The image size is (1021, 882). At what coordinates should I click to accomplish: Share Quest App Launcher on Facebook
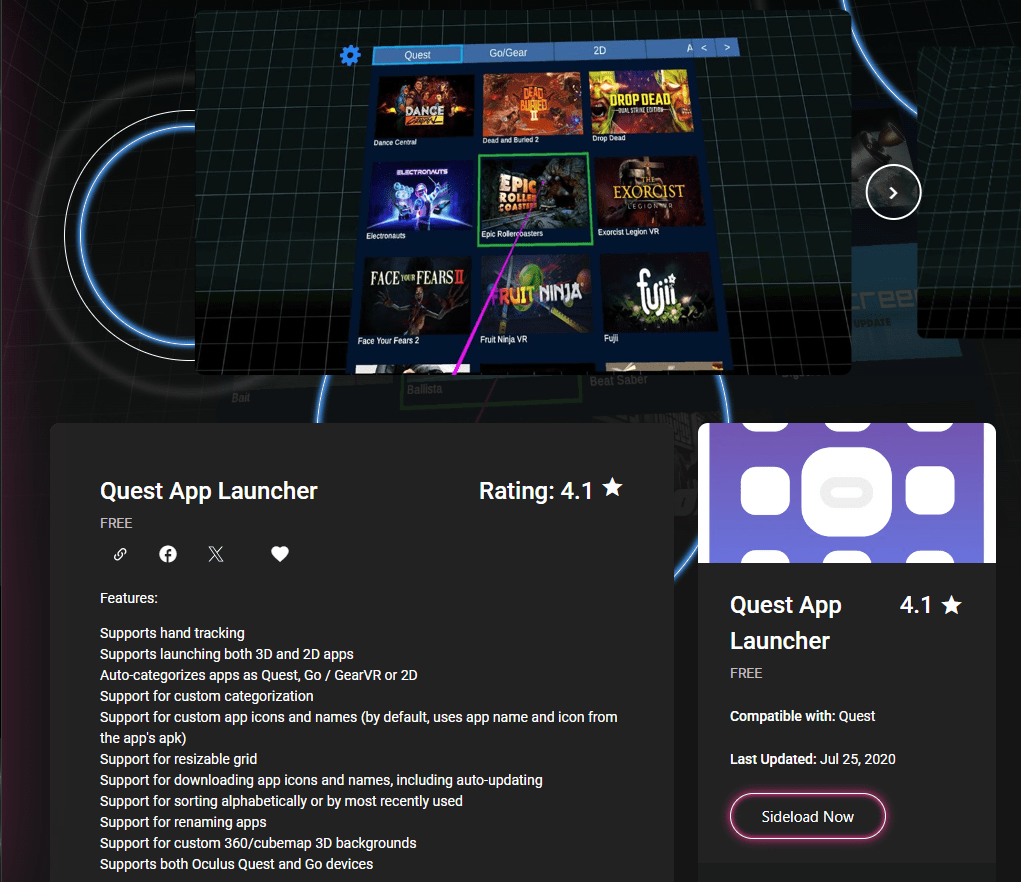tap(168, 554)
